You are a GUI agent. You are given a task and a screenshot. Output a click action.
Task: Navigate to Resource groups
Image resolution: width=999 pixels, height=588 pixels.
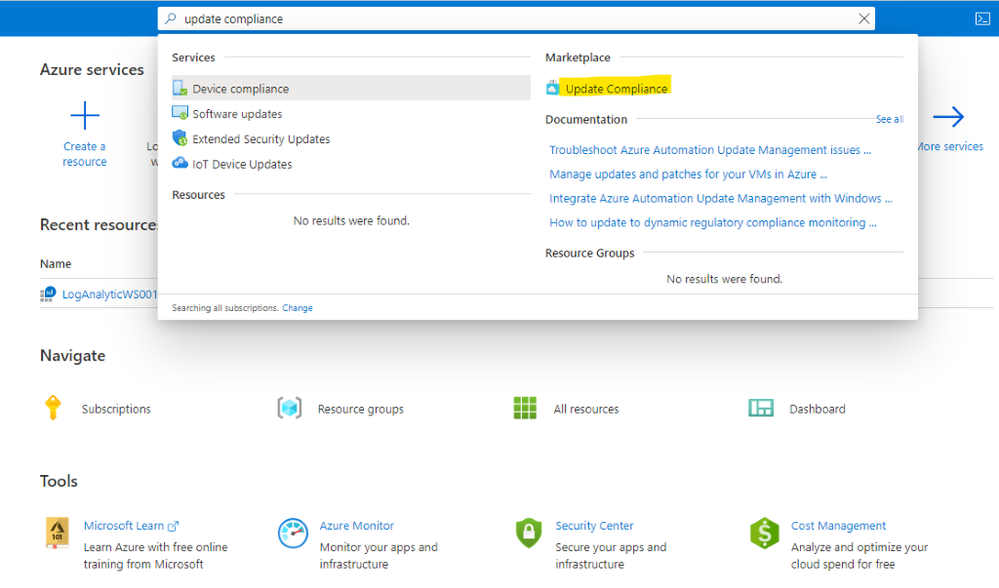click(x=361, y=409)
